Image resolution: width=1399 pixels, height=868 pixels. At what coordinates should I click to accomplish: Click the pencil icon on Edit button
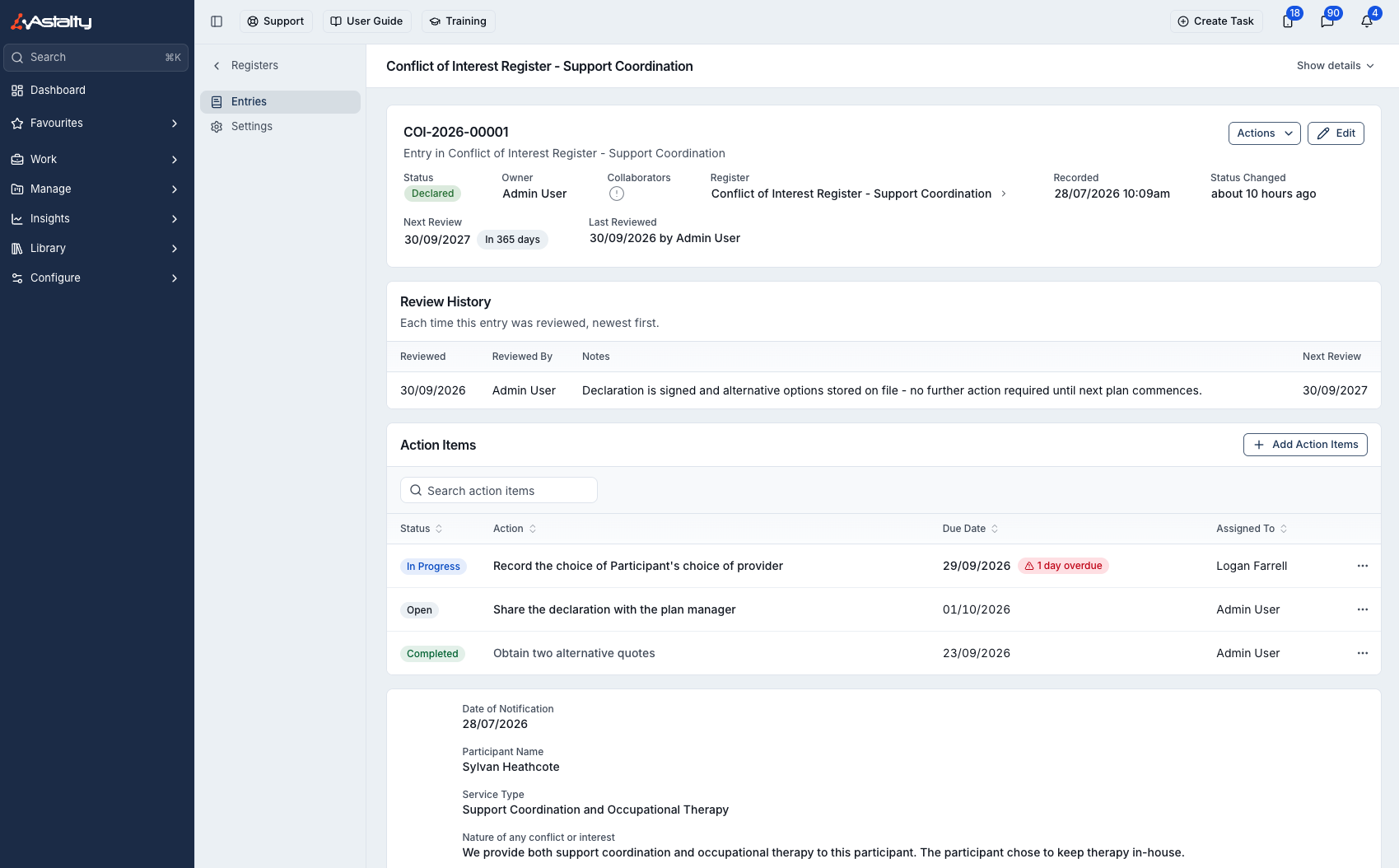point(1323,133)
